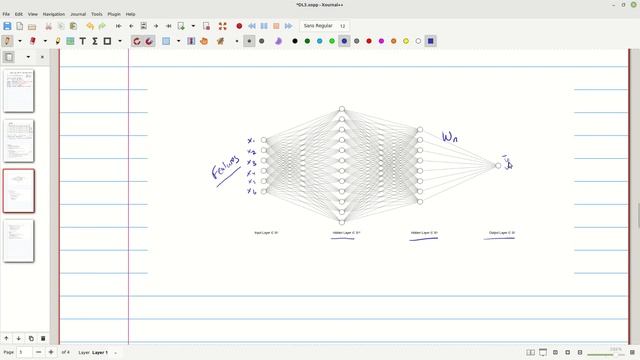
Task: Toggle stroke snapping rotation button
Action: click(x=149, y=41)
